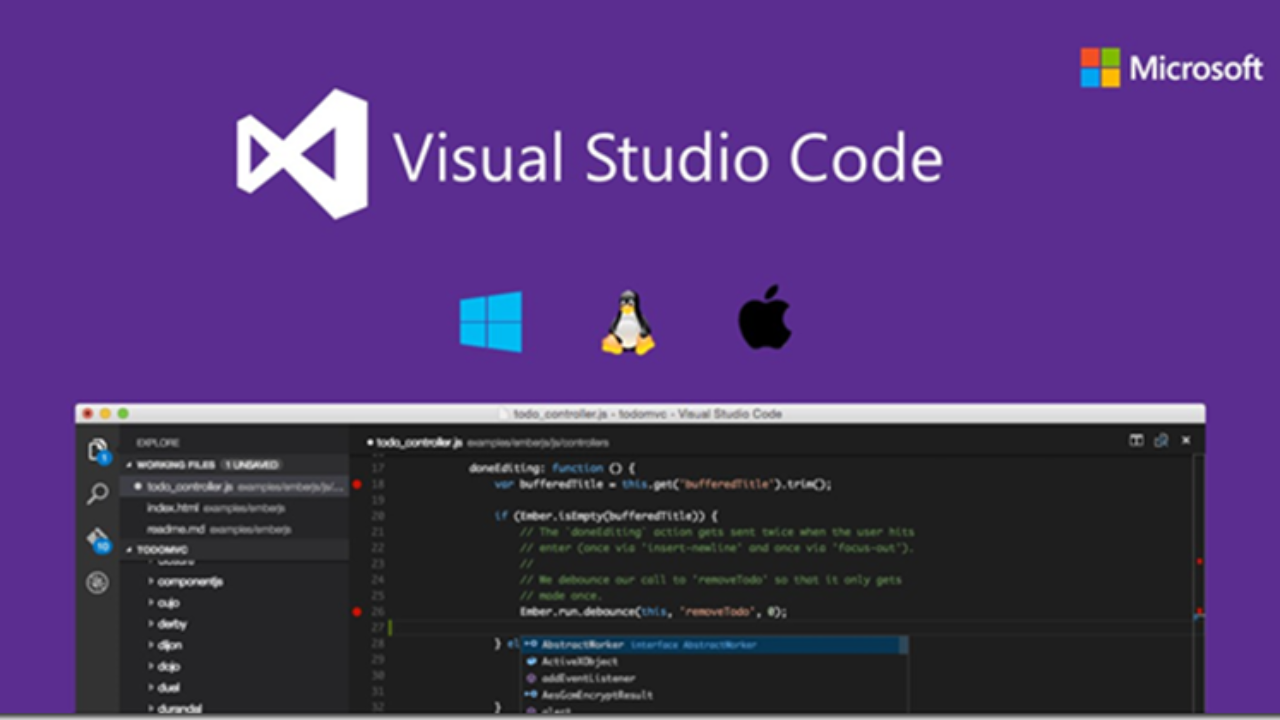1280x720 pixels.
Task: Open the Debug view in the activity bar
Action: coord(97,582)
